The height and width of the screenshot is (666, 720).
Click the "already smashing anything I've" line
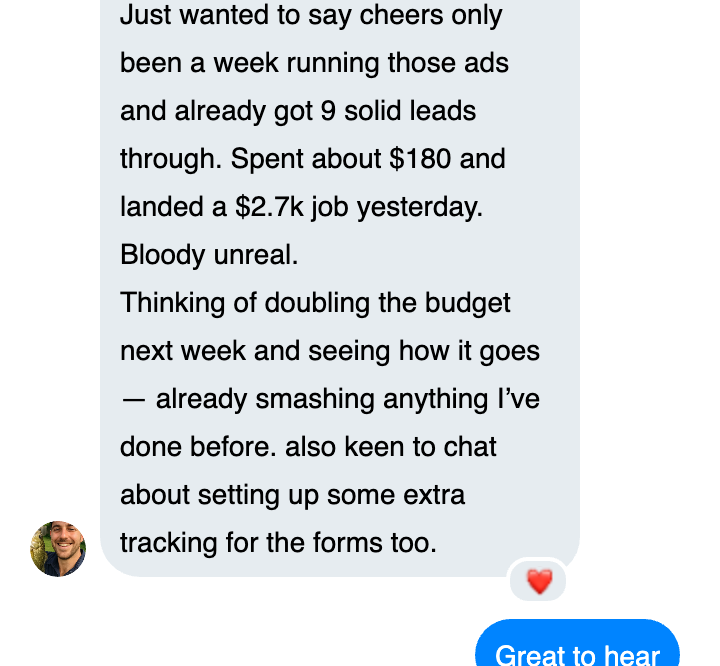tap(347, 399)
